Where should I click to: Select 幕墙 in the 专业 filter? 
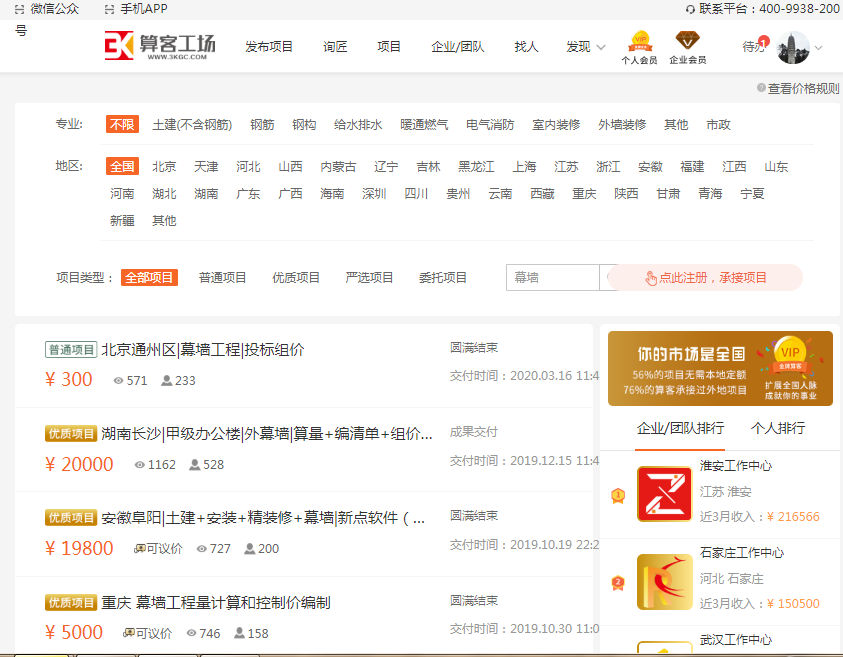[622, 125]
